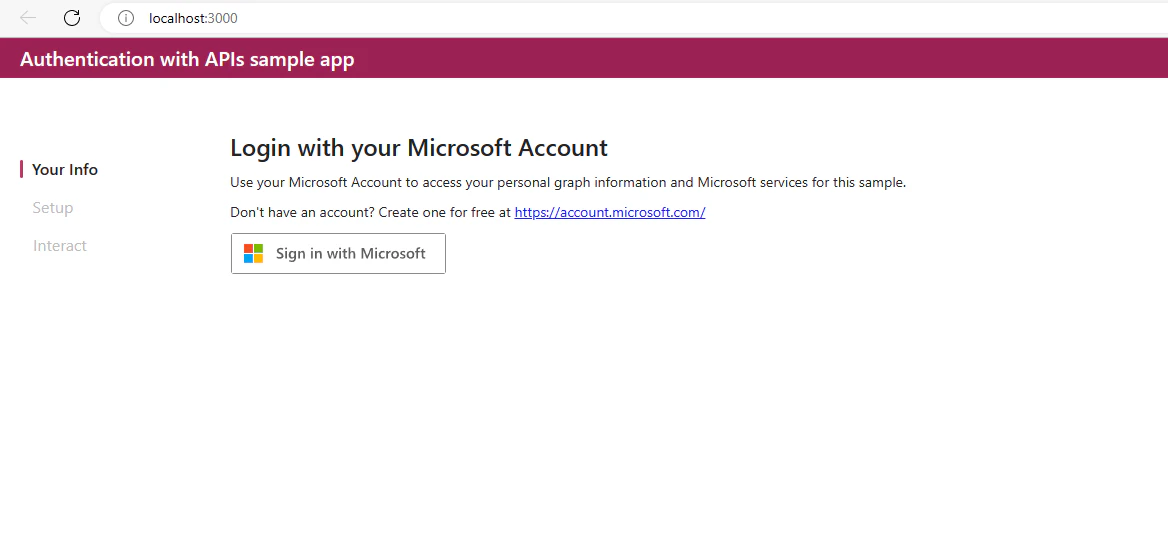Click the Authentication with APIs sample app title

click(187, 59)
